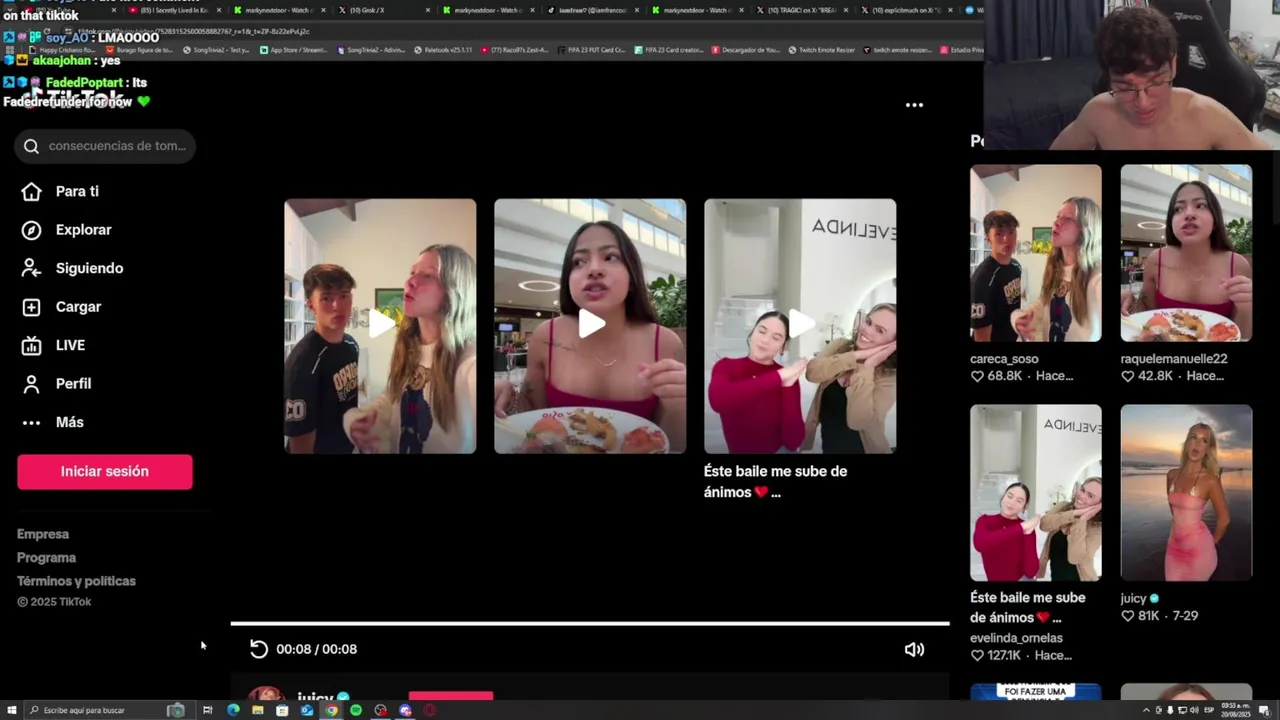The height and width of the screenshot is (720, 1280).
Task: Click the person-check icon beside Siguiendo
Action: pyautogui.click(x=31, y=268)
